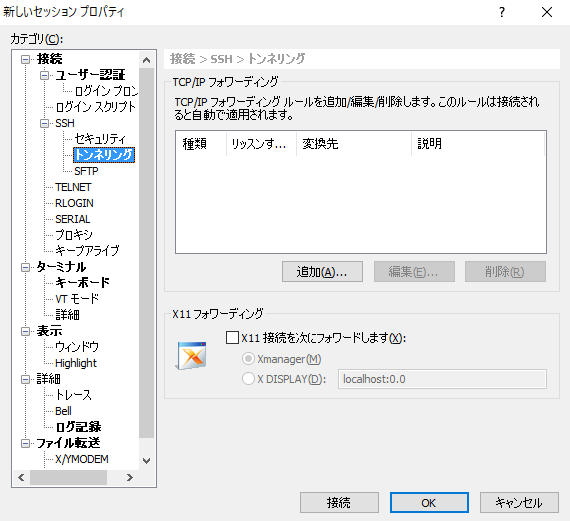Collapse the 接続 tree node
The height and width of the screenshot is (521, 570).
pyautogui.click(x=25, y=59)
